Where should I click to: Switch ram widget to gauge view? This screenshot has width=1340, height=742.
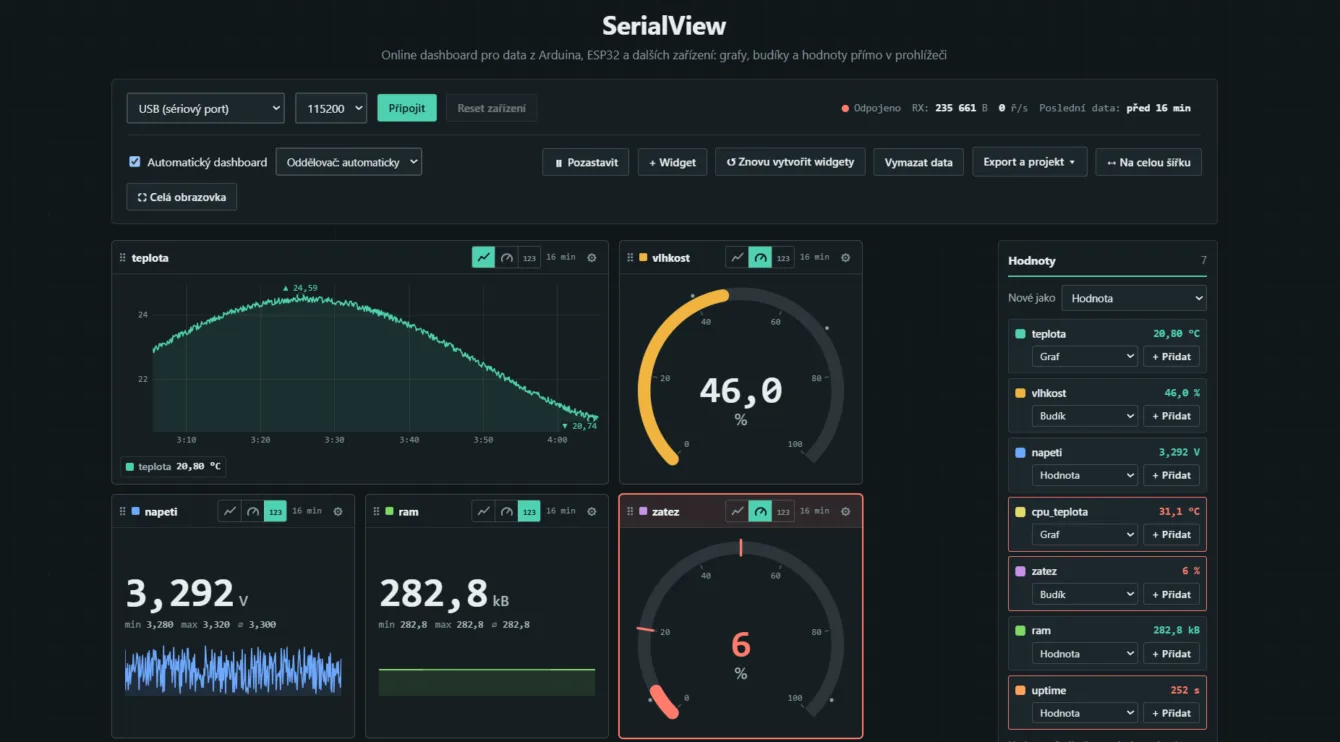pos(507,512)
